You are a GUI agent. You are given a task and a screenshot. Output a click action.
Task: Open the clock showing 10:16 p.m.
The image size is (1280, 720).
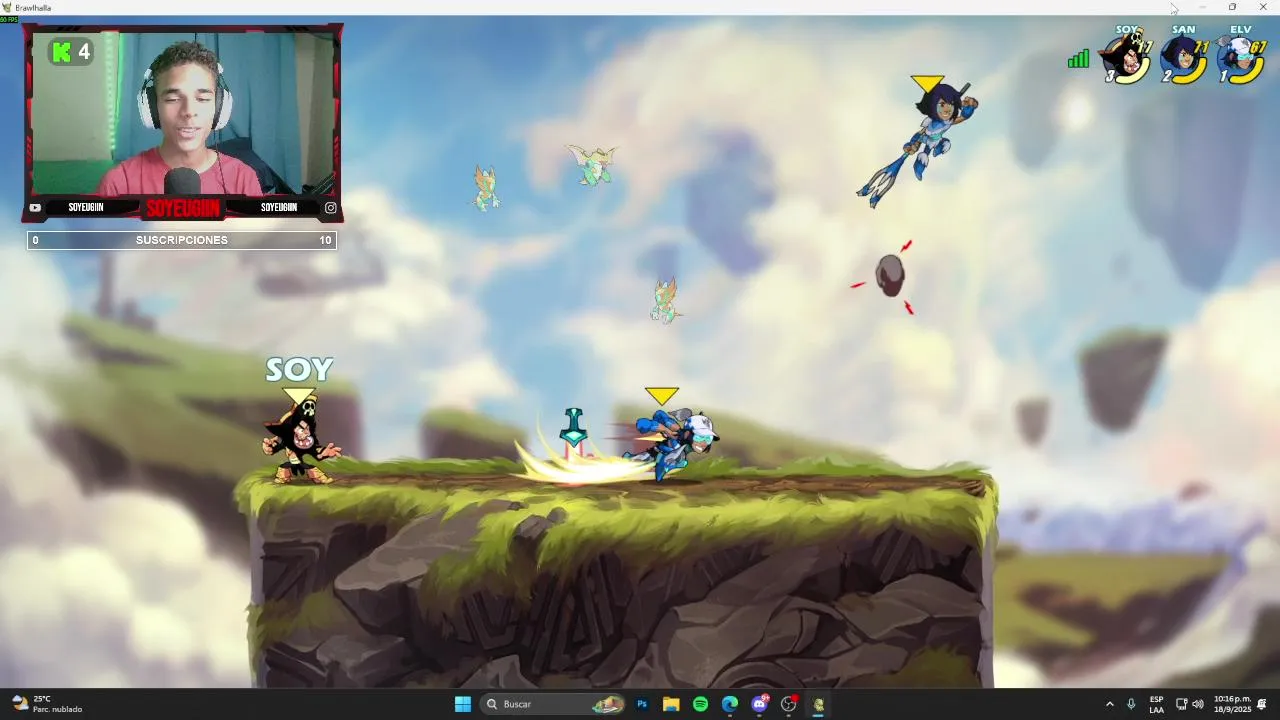[x=1232, y=704]
